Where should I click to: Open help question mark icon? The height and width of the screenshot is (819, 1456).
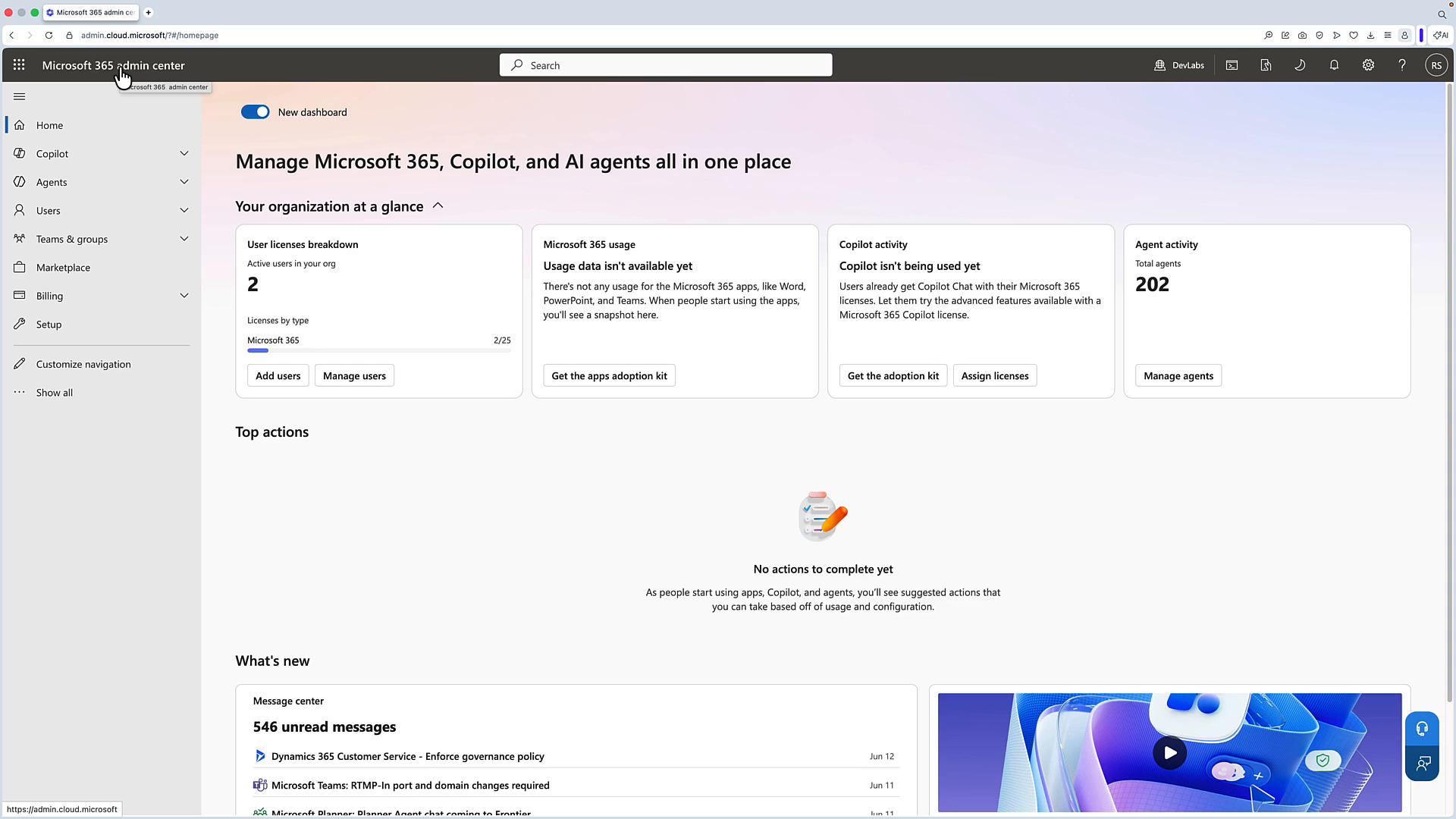point(1402,65)
